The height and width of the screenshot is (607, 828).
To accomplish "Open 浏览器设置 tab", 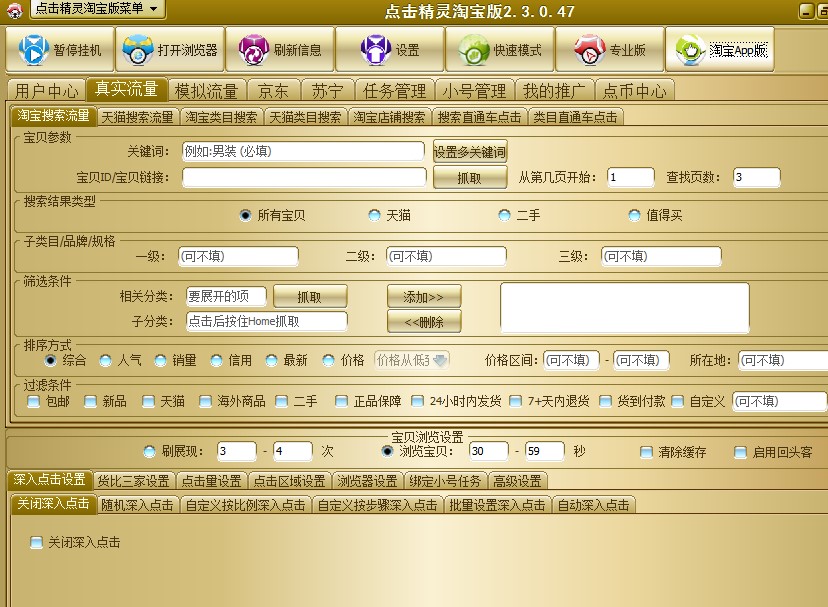I will 367,481.
